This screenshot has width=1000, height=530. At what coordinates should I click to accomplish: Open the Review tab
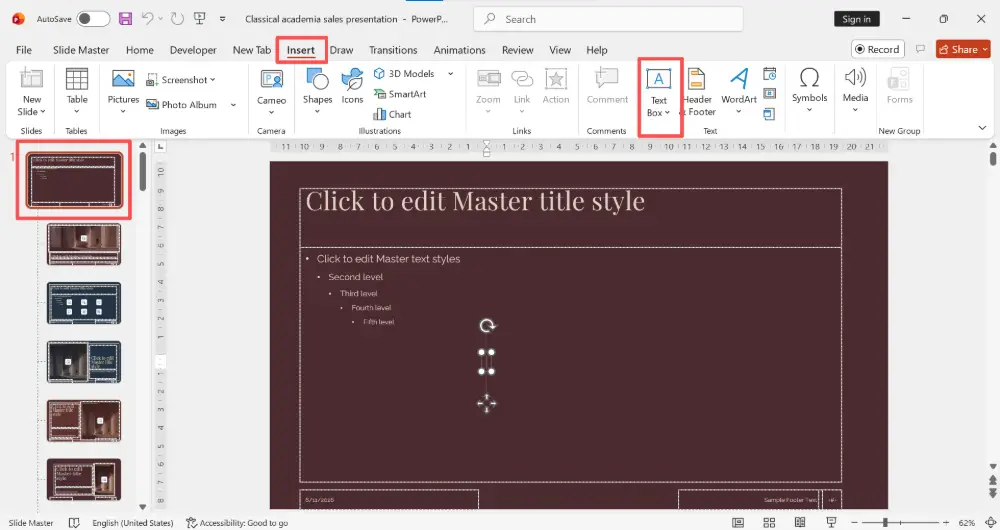(517, 50)
